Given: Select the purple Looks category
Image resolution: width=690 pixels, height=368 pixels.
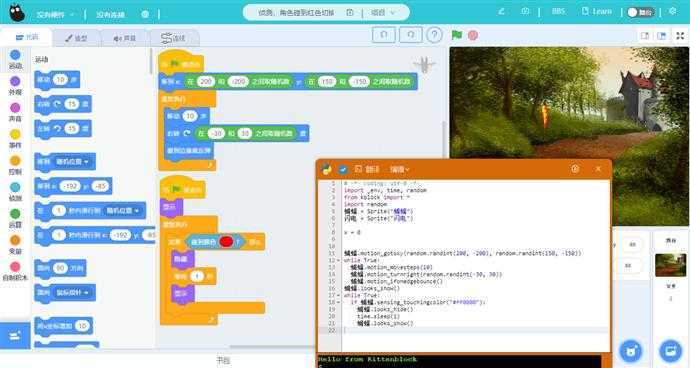Looking at the screenshot, I should click(15, 85).
